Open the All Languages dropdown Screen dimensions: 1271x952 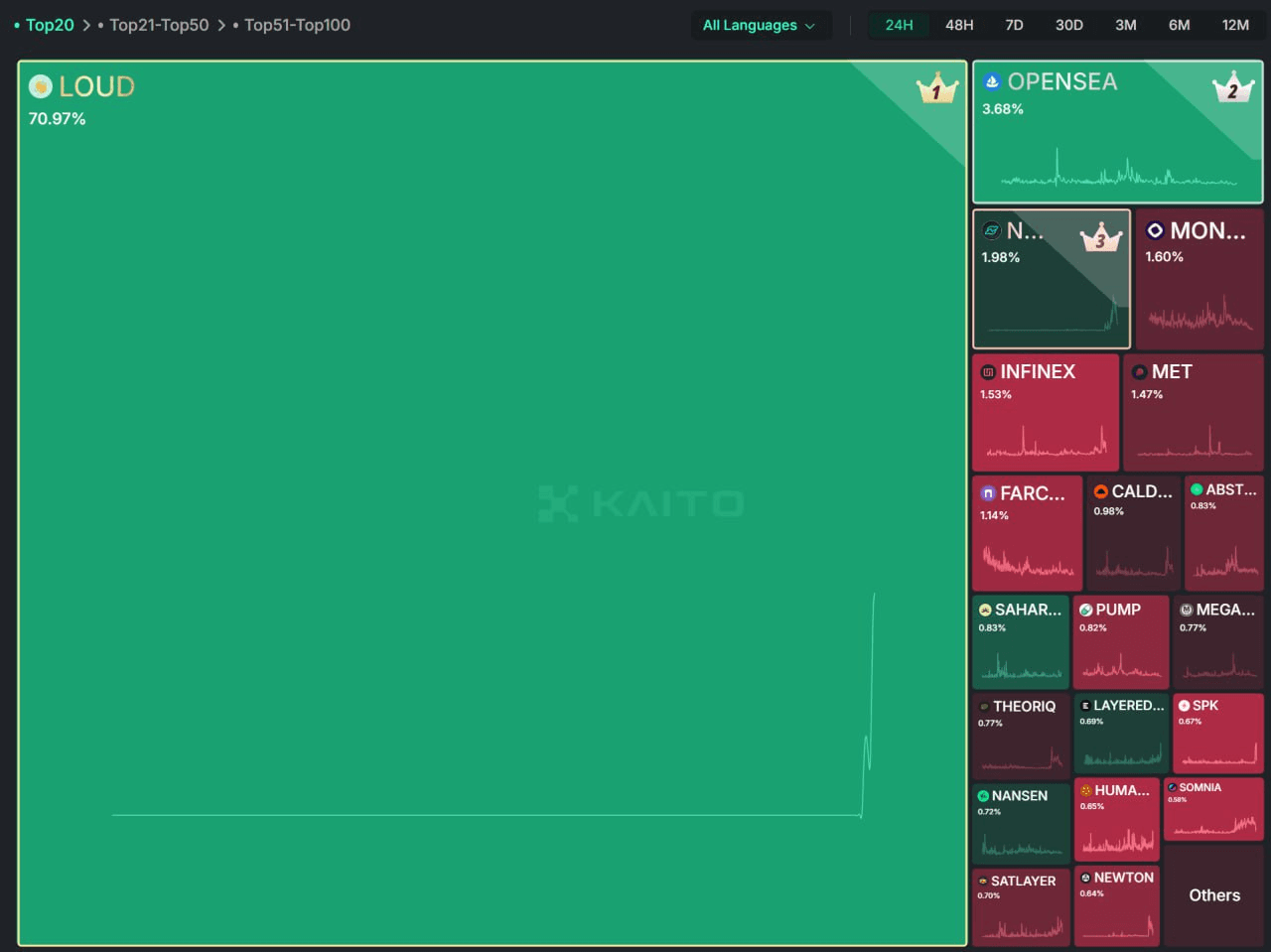coord(760,26)
